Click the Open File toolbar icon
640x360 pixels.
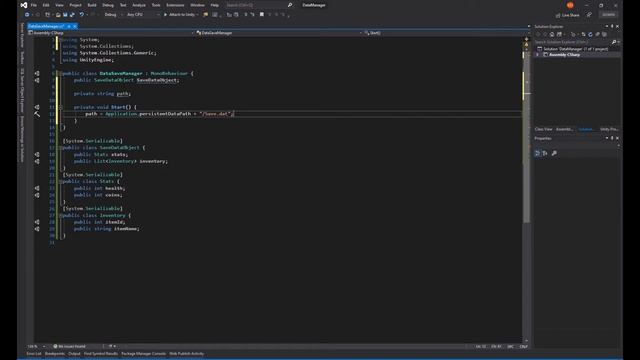click(x=58, y=15)
